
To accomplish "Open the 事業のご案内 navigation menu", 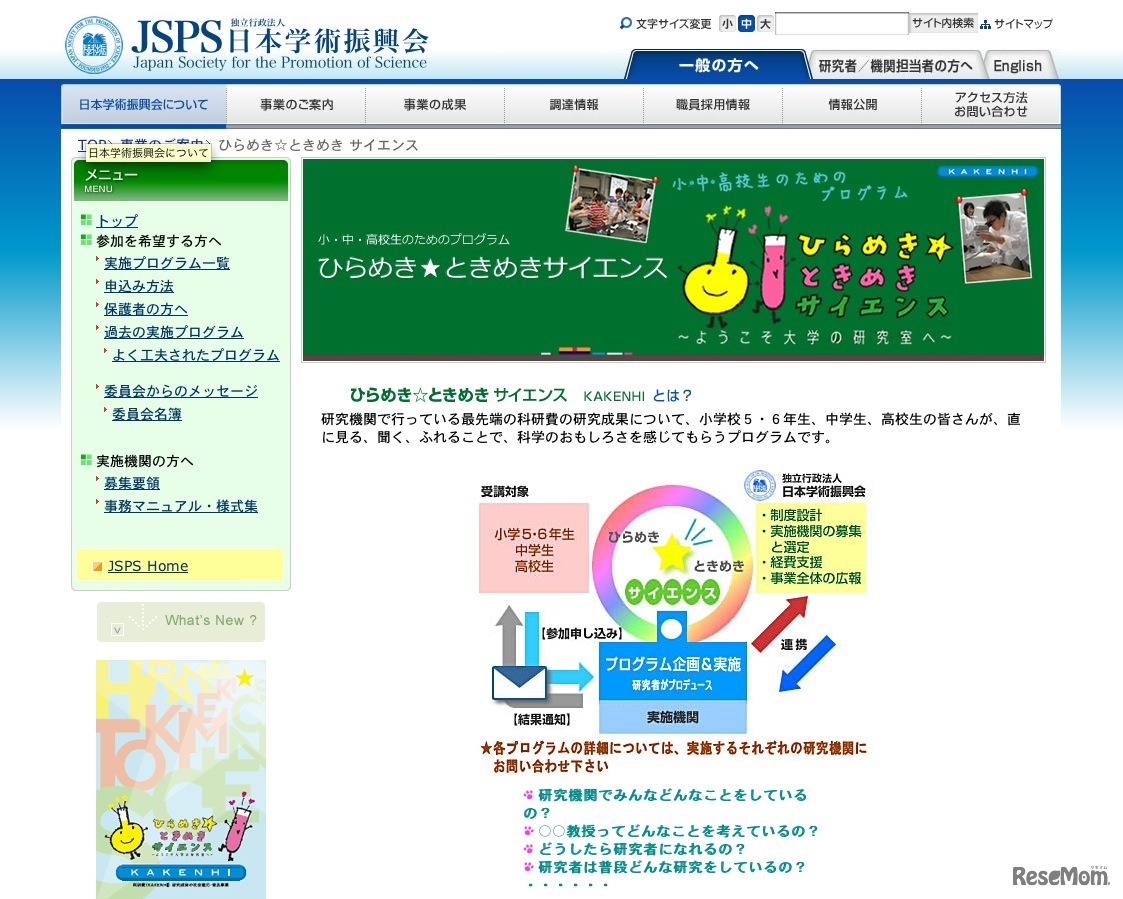I will [296, 105].
